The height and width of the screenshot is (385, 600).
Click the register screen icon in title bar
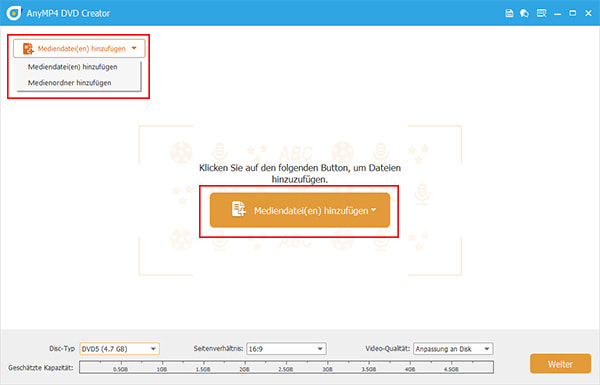pos(541,13)
